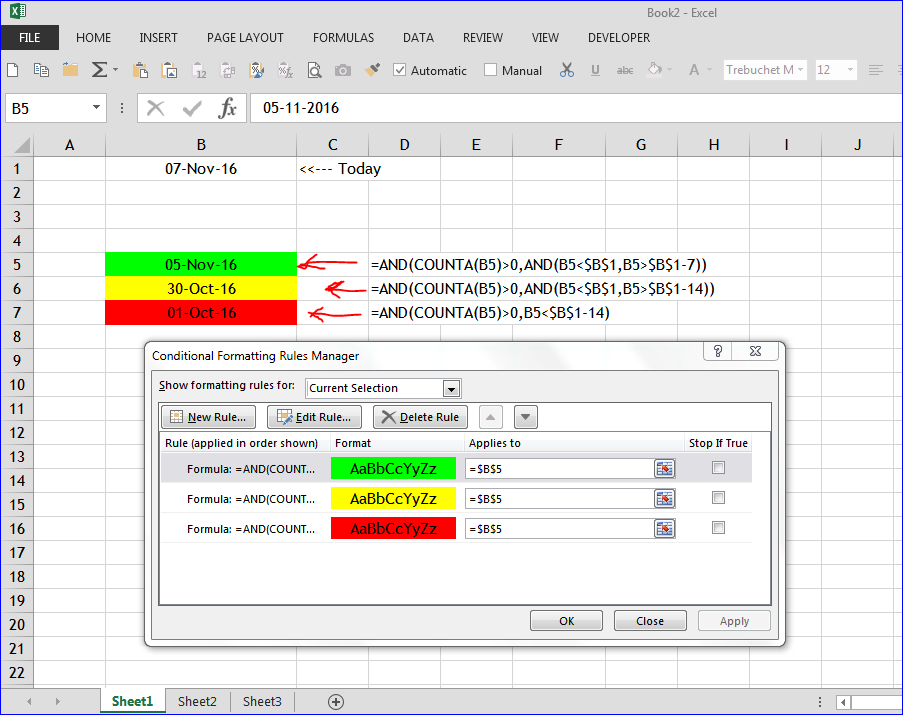Viewport: 903px width, 715px height.
Task: Click the Edit Rule button
Action: point(314,417)
